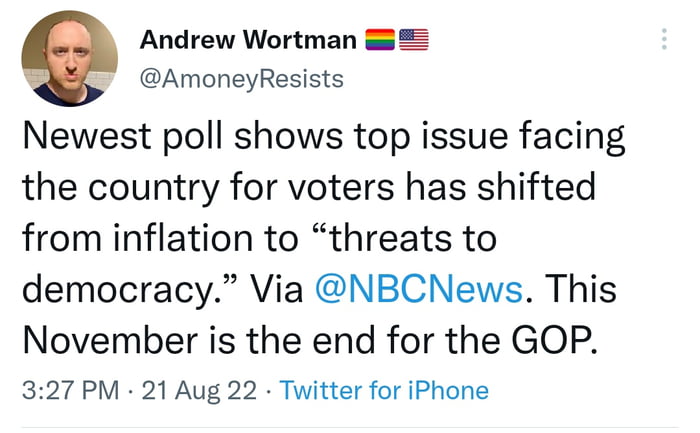
Task: Click the Twitter for iPhone source link
Action: [385, 390]
